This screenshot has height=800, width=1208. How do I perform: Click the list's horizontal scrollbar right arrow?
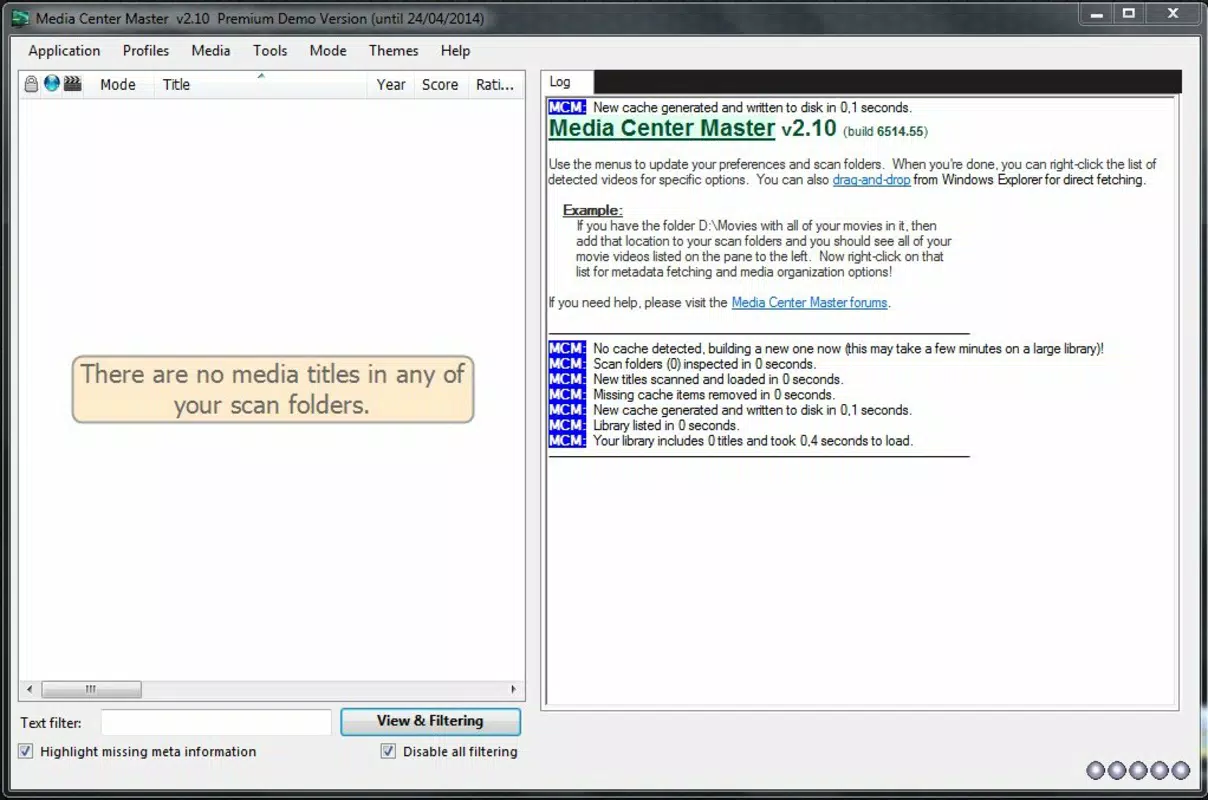coord(514,689)
